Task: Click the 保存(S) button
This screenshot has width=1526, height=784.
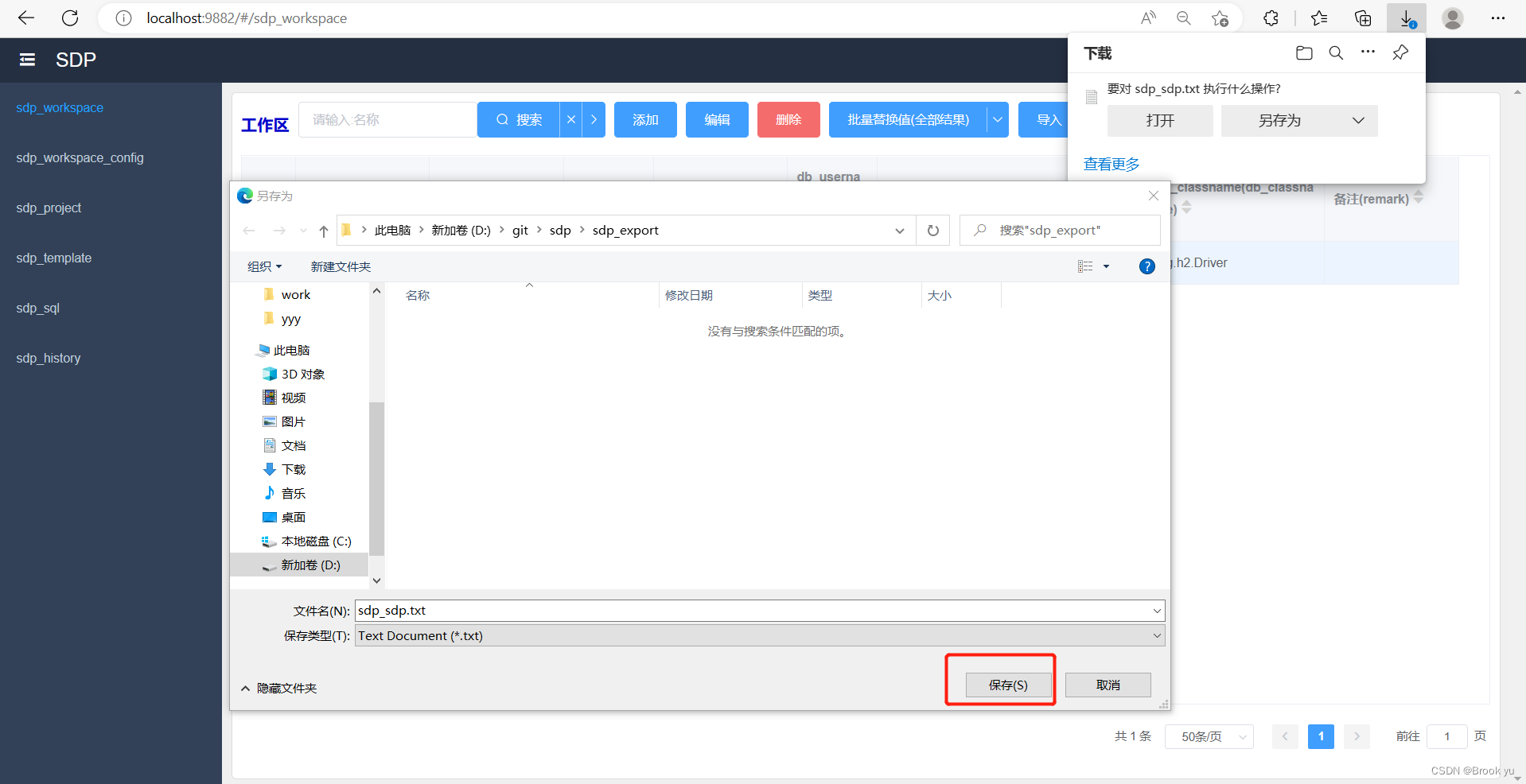Action: tap(1008, 685)
